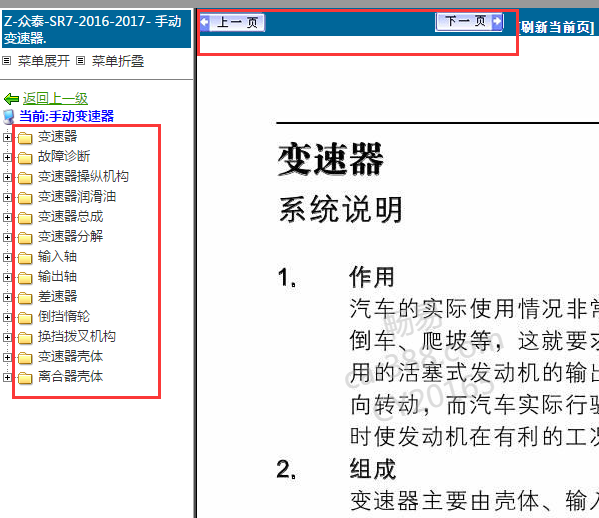This screenshot has height=518, width=599.
Task: Click the 作用 section heading
Action: (372, 277)
